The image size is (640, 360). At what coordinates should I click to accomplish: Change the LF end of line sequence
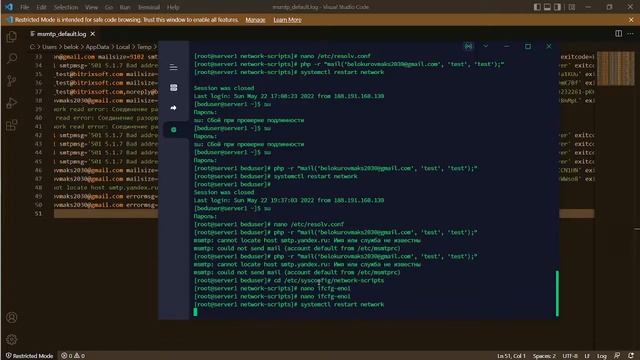click(587, 356)
